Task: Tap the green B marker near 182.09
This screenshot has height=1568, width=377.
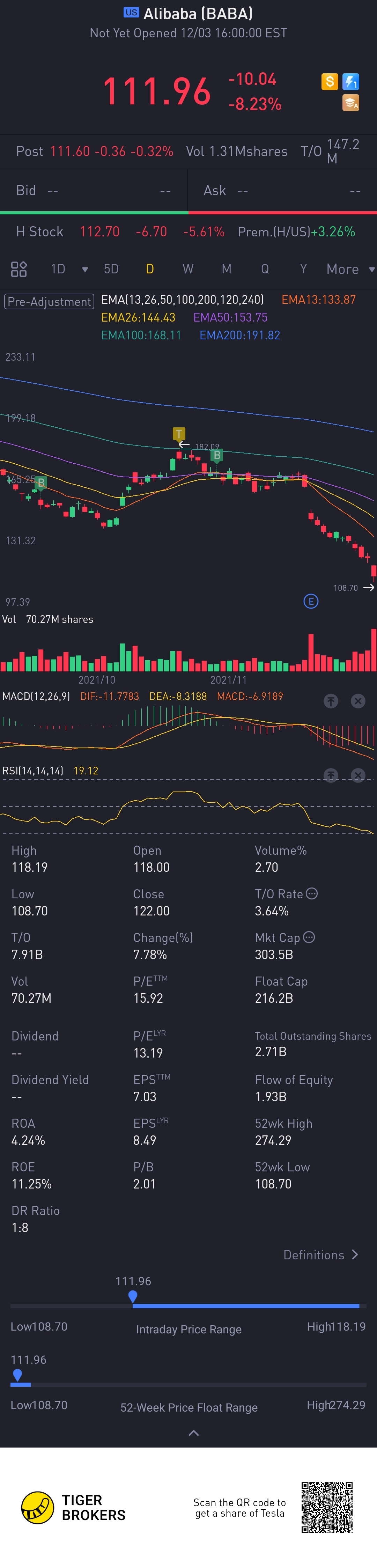Action: 216,455
